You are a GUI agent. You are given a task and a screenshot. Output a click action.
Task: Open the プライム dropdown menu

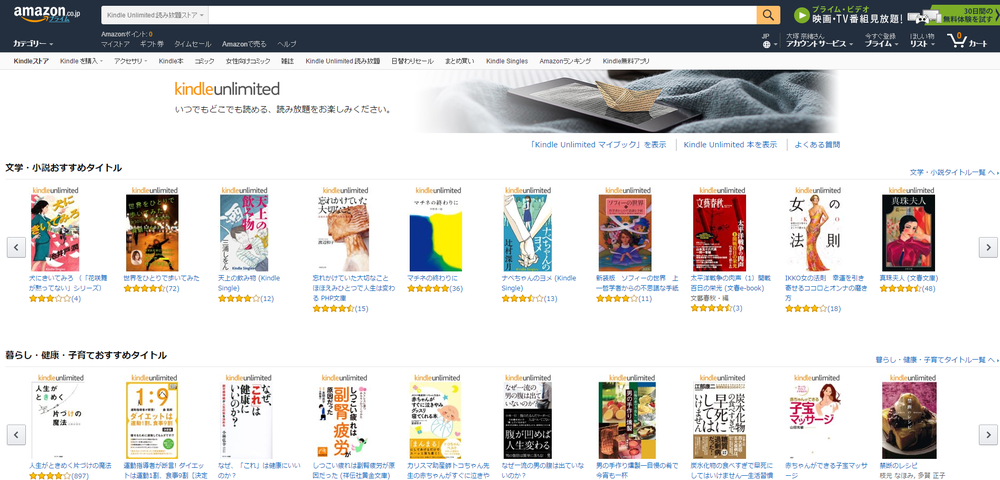[881, 41]
